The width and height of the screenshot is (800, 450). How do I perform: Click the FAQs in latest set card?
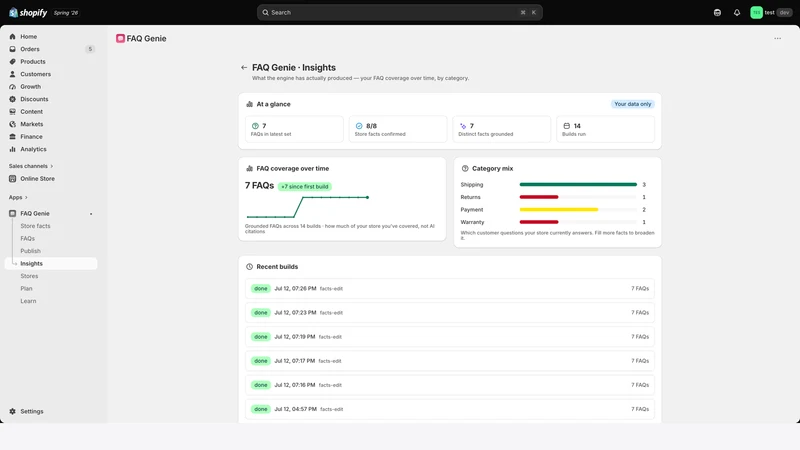coord(294,129)
